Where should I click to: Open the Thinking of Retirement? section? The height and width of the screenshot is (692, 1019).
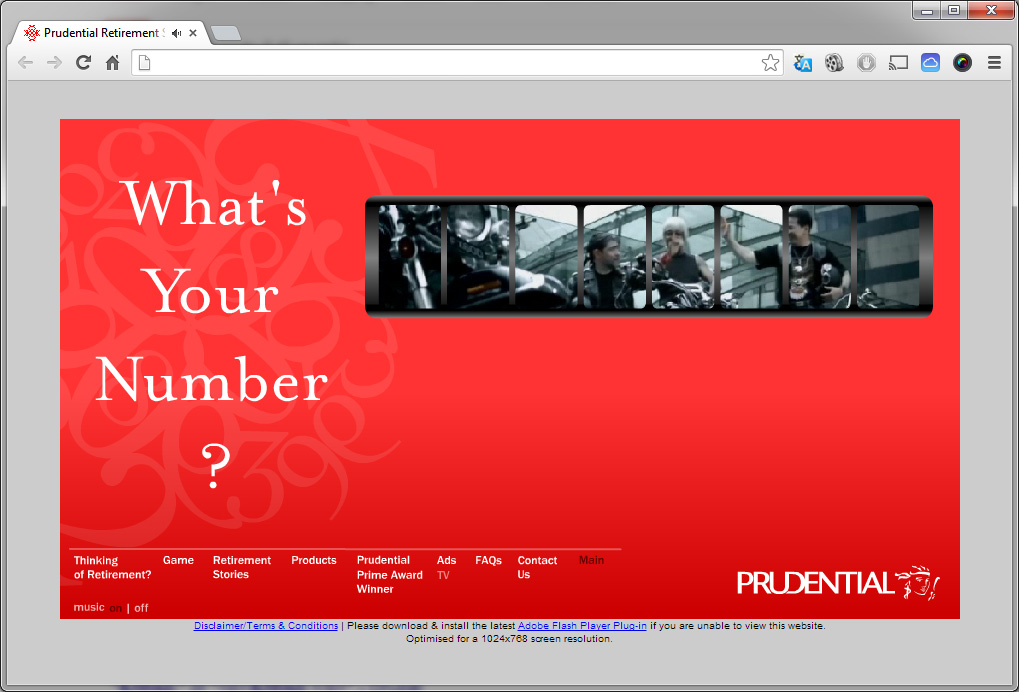(112, 567)
